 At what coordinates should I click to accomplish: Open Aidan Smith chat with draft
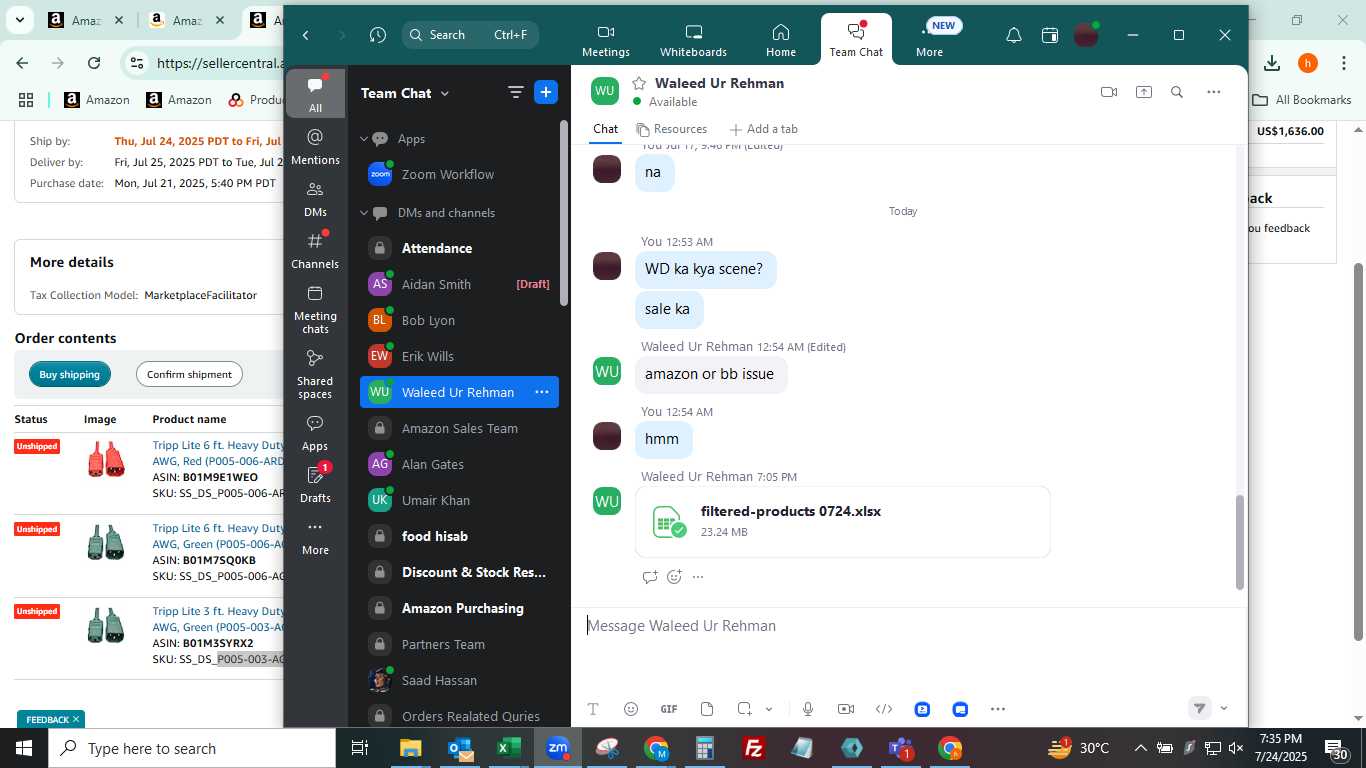click(x=459, y=284)
